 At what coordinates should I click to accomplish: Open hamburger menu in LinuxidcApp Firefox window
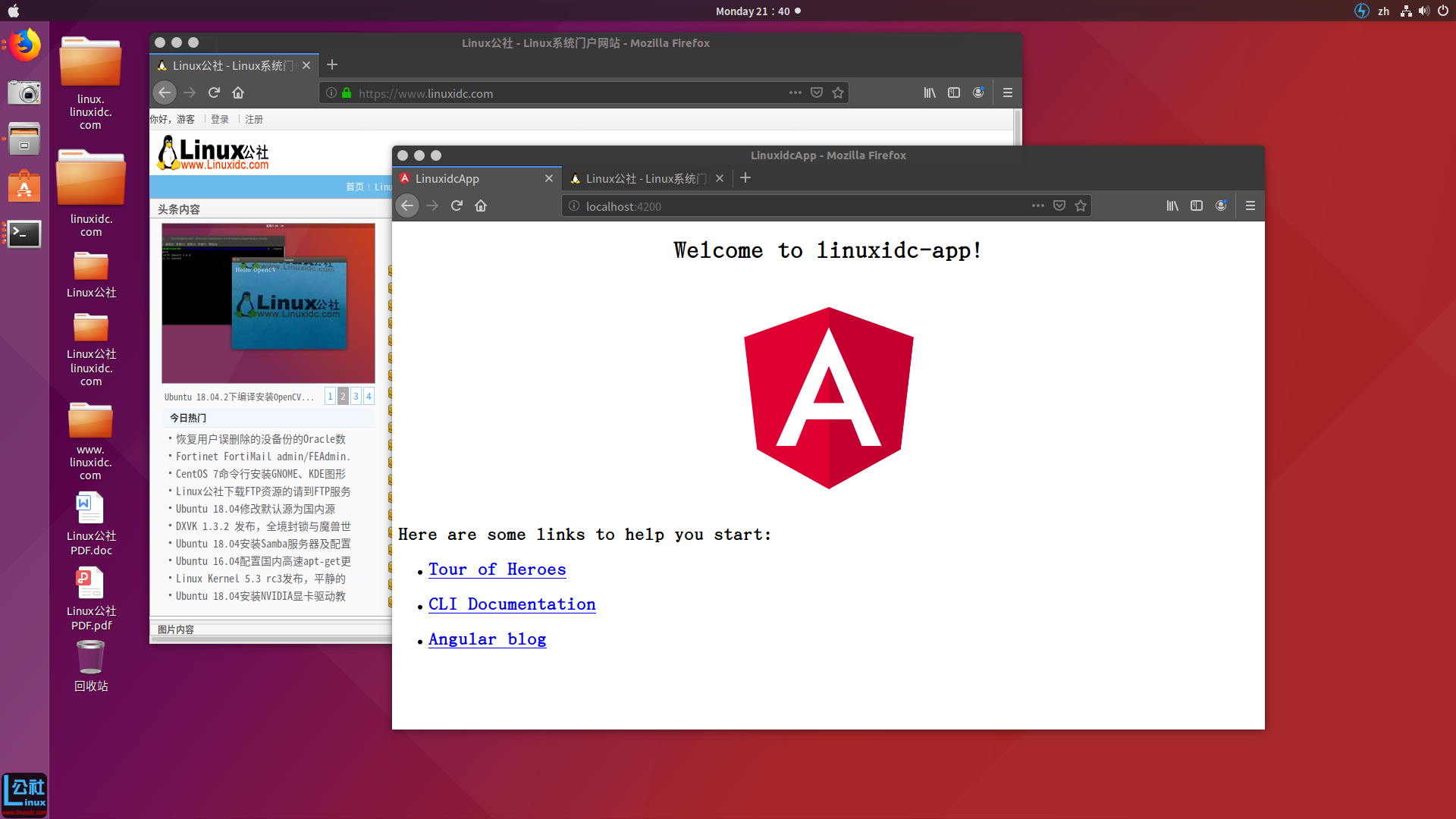coord(1250,206)
